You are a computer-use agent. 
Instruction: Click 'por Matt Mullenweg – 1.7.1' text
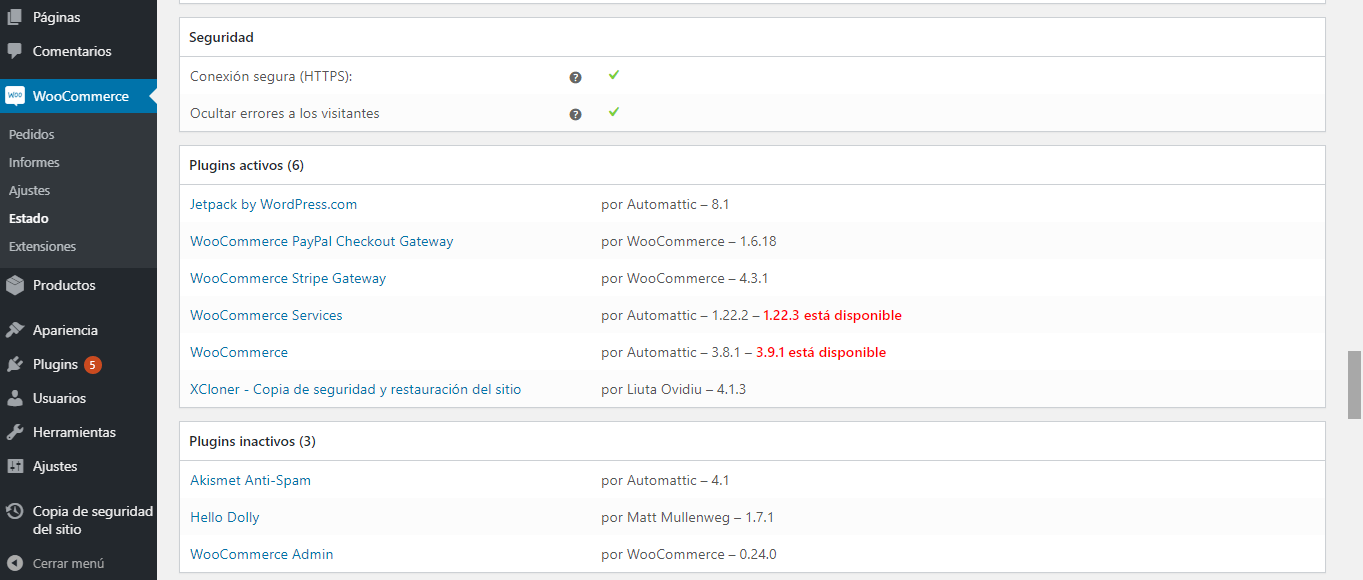[687, 517]
